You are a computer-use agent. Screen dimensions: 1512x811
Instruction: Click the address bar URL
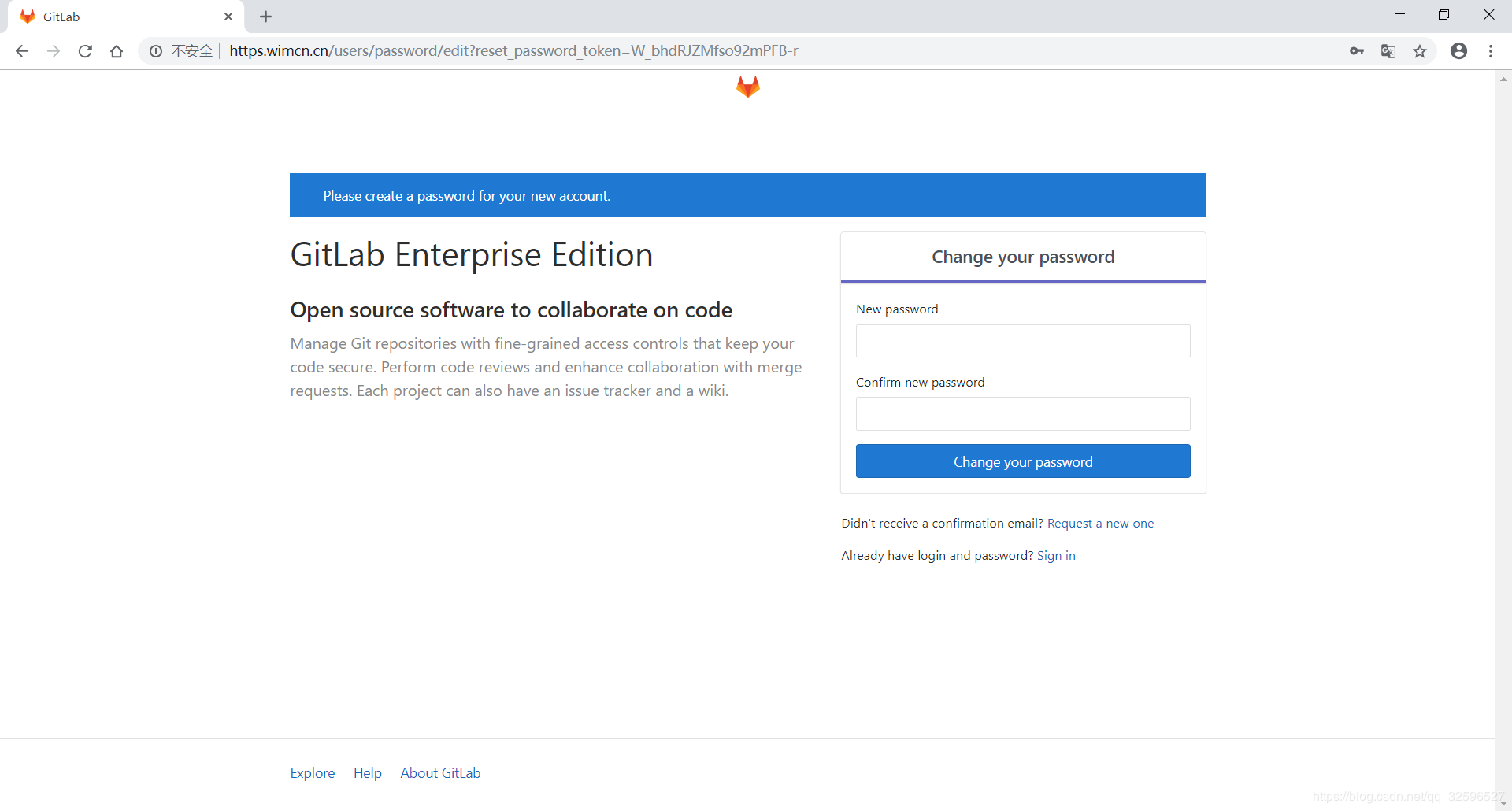click(x=513, y=51)
